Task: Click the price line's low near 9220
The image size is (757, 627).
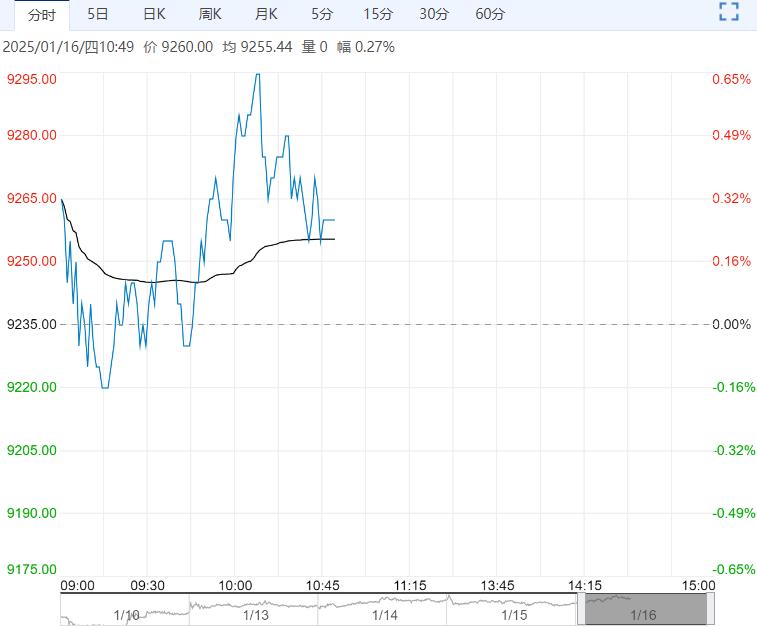Action: pos(104,387)
